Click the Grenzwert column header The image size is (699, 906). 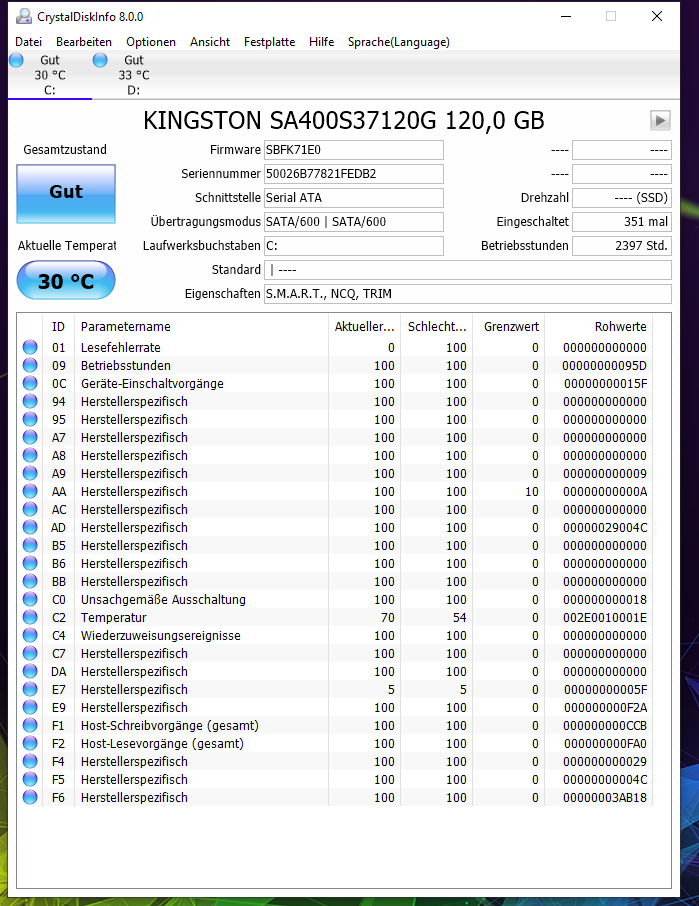tap(509, 326)
